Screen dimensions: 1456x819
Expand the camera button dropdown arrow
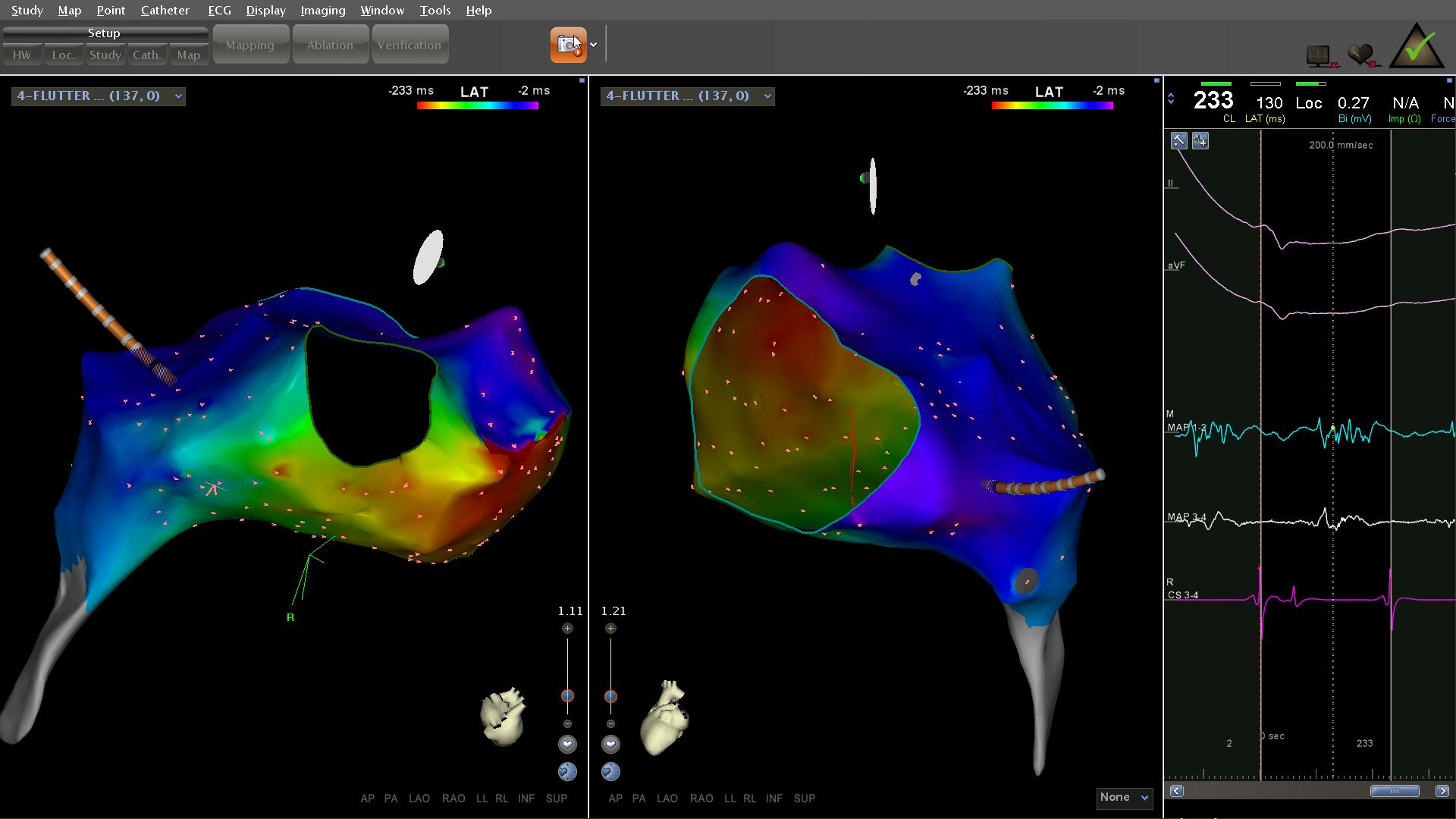(x=594, y=45)
